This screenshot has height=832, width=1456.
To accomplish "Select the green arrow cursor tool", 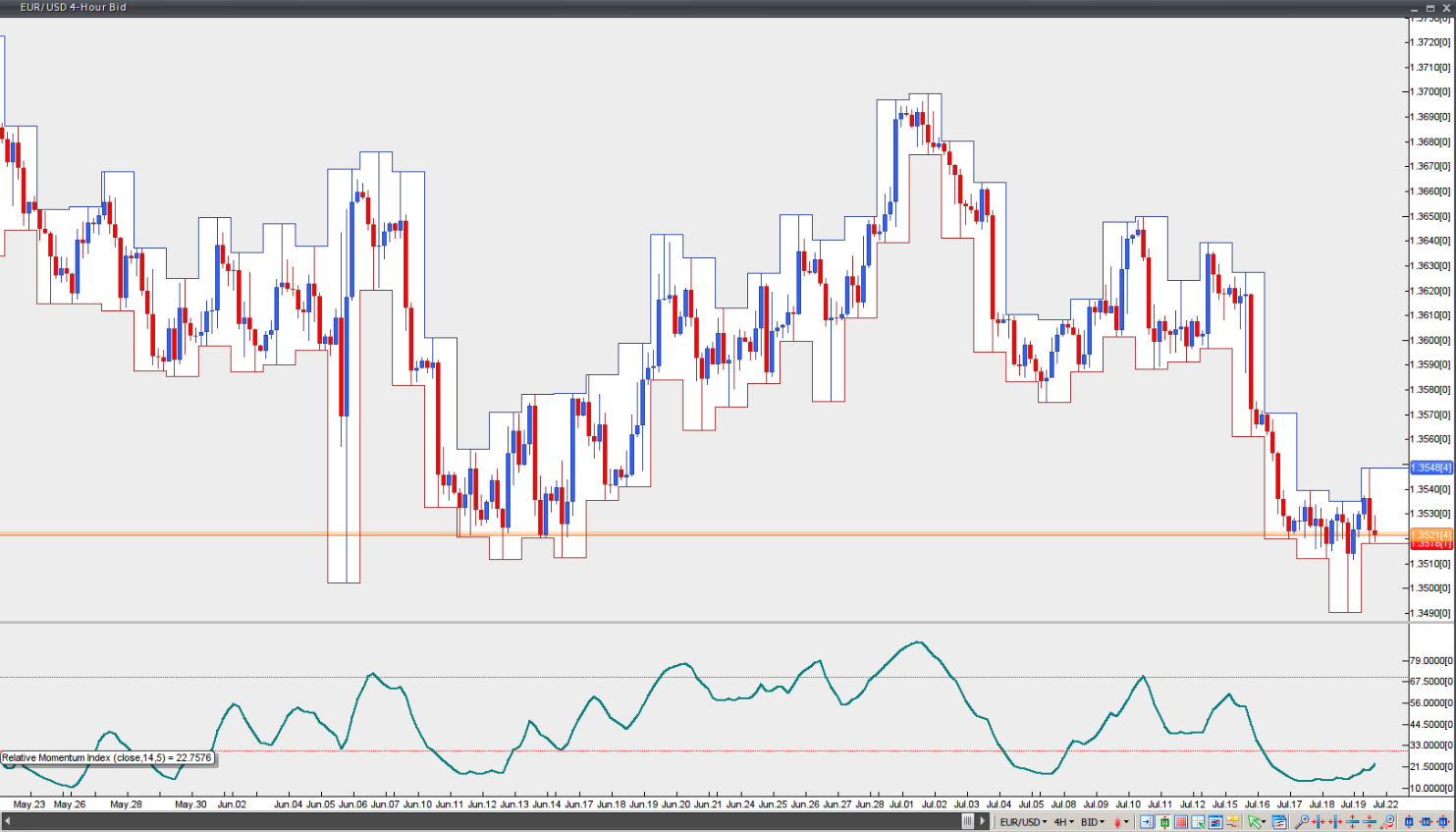I will tap(1254, 822).
